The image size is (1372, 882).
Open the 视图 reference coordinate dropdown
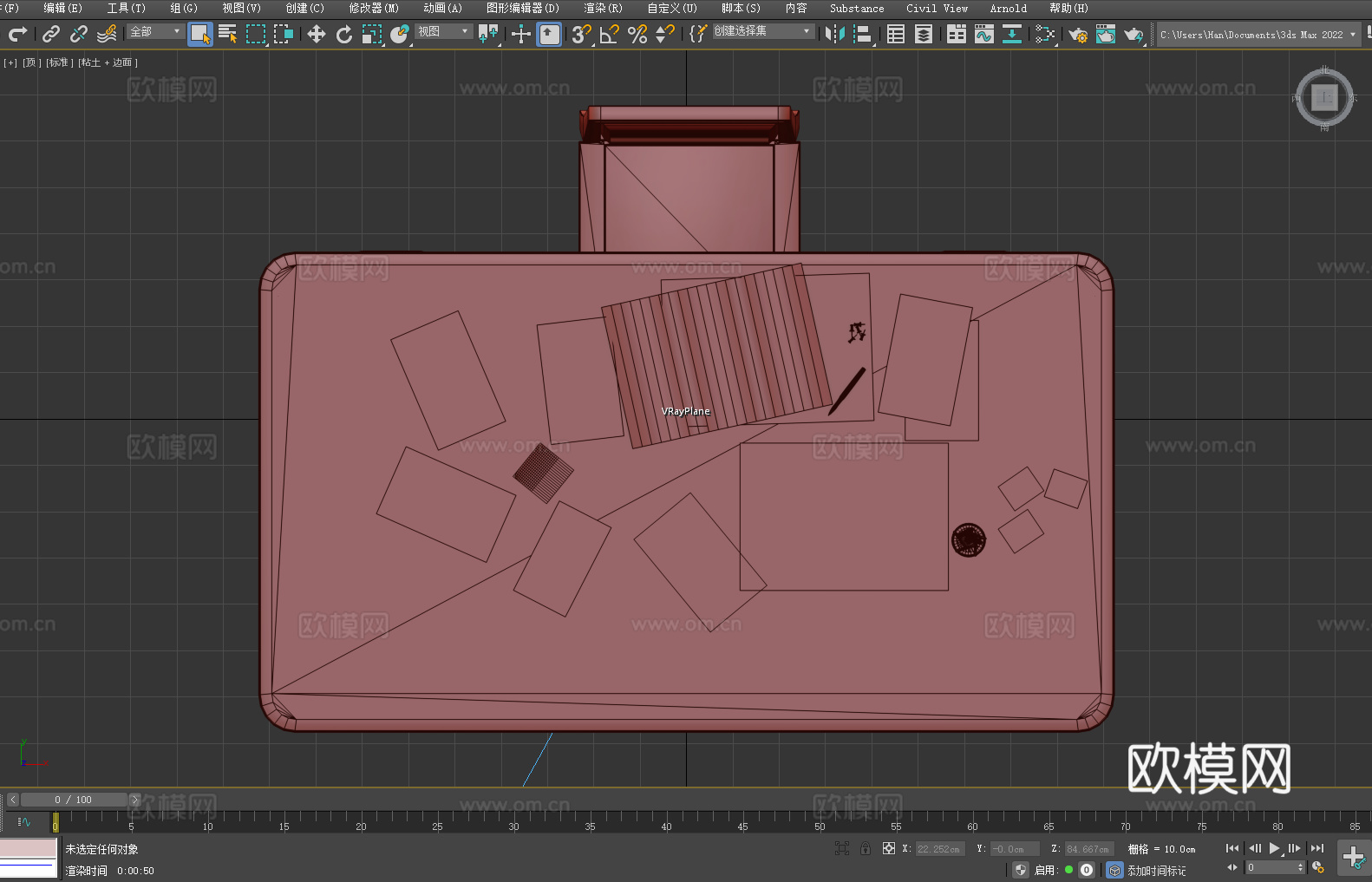point(442,31)
